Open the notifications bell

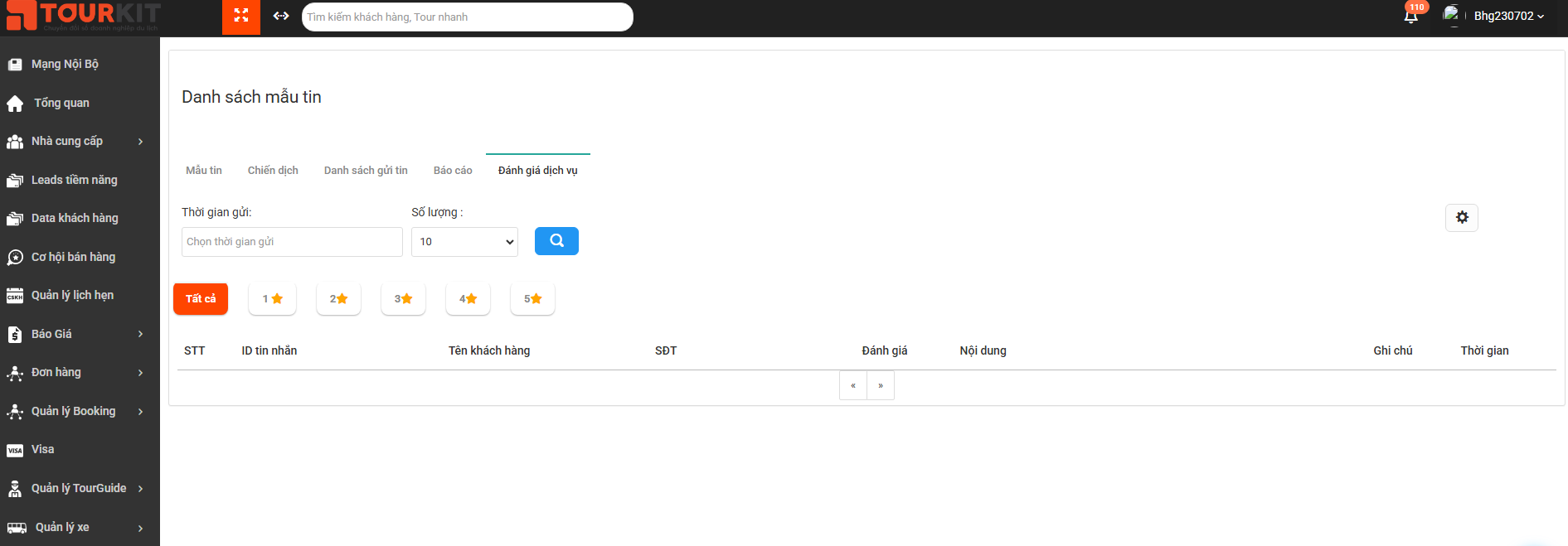click(1411, 16)
